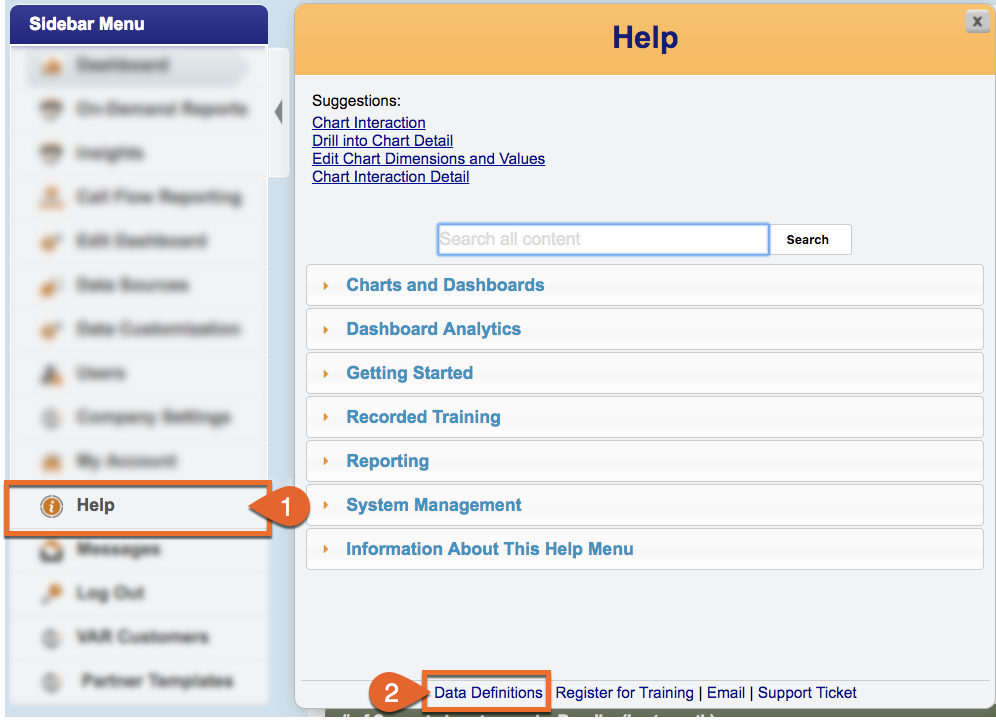The width and height of the screenshot is (996, 722).
Task: Expand the Dashboard Analytics section
Action: pos(433,329)
